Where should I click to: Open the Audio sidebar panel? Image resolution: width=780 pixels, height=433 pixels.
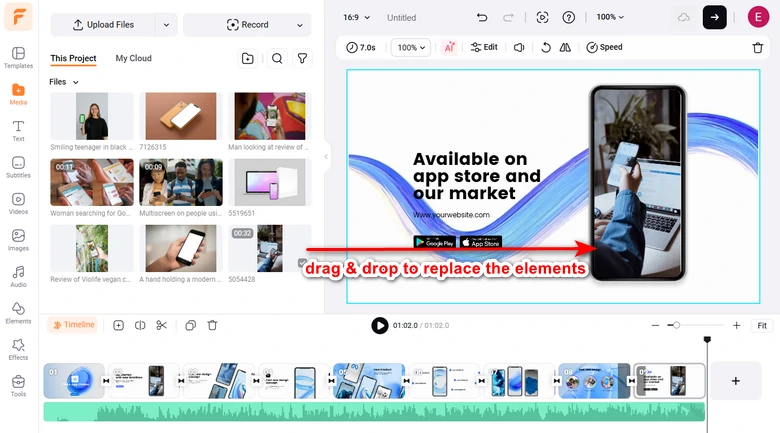tap(18, 276)
